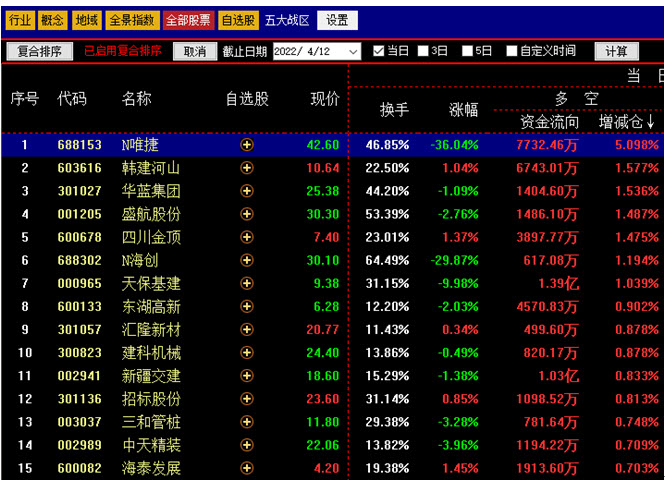Add 三和管桩 to watchlist via plus icon
Screen dimensions: 665x486
coord(246,422)
